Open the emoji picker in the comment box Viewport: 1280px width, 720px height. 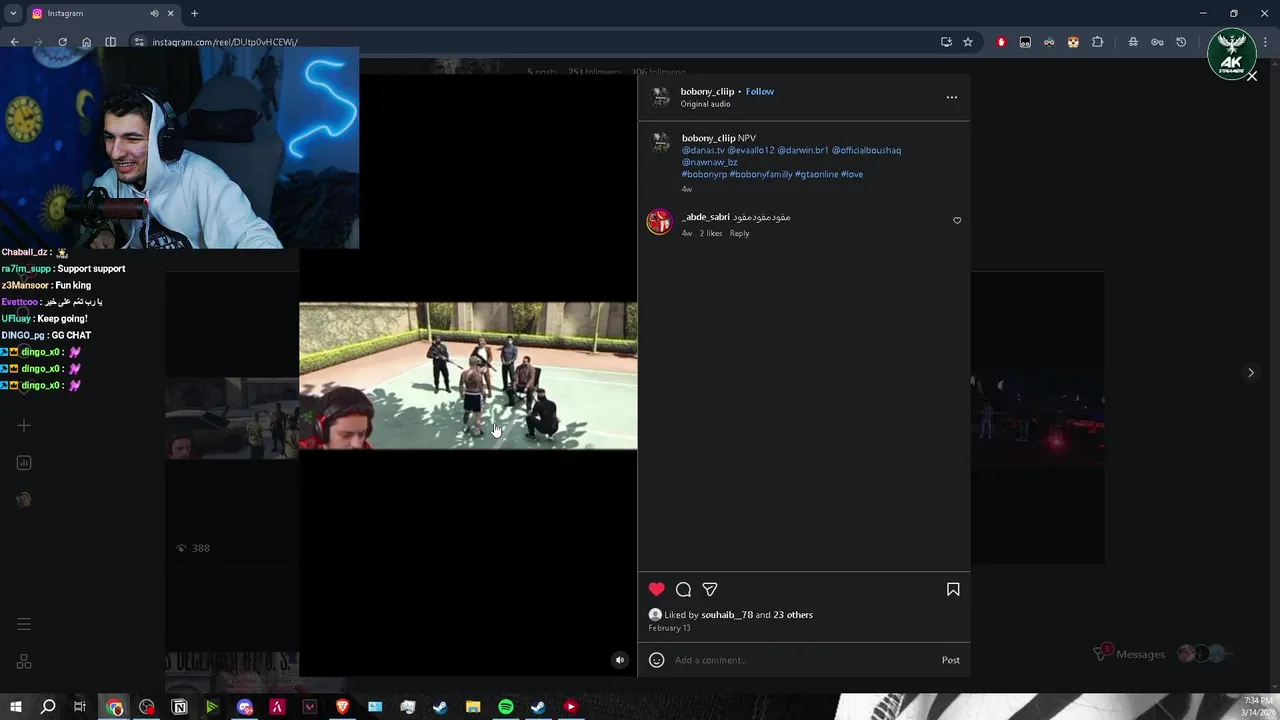pos(656,660)
